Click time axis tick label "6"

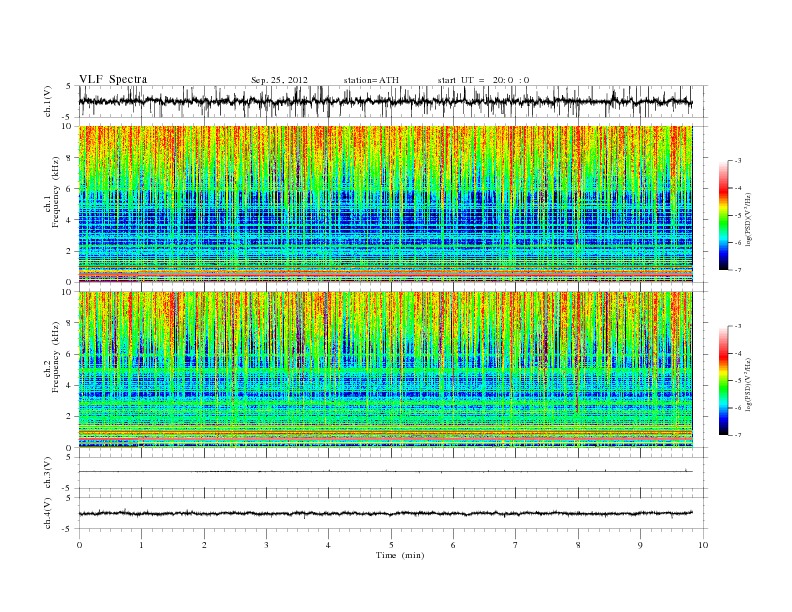(x=453, y=545)
